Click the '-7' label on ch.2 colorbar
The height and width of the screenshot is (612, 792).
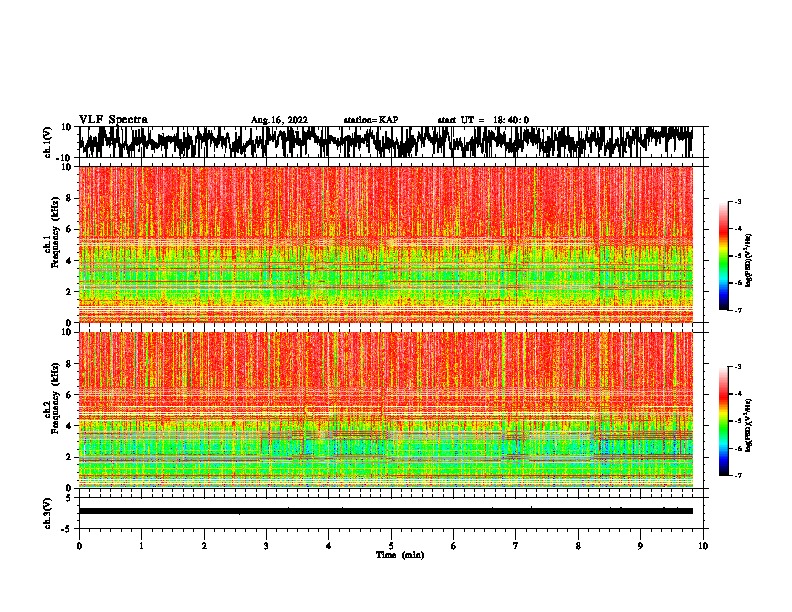click(737, 476)
